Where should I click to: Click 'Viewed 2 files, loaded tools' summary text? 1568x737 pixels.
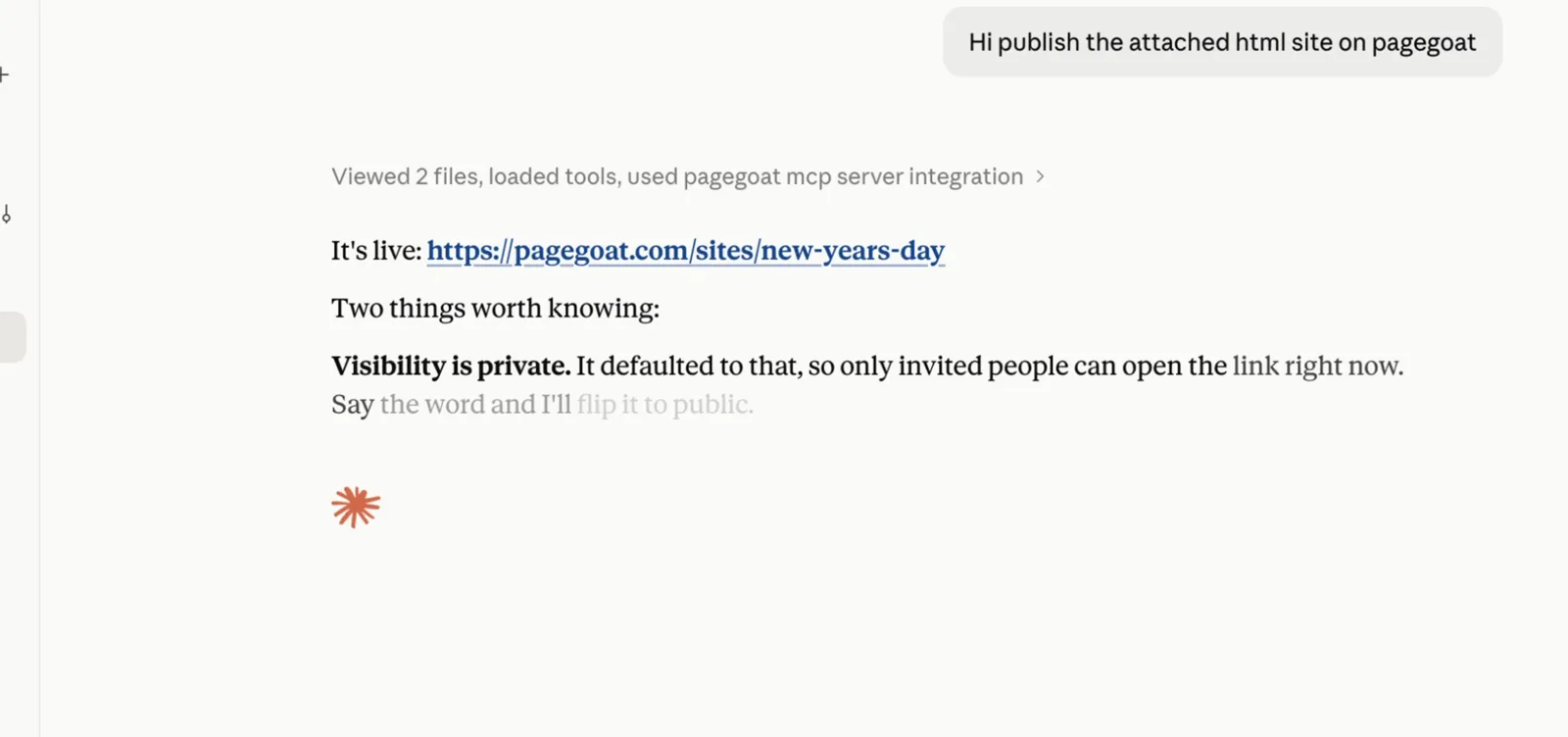677,176
